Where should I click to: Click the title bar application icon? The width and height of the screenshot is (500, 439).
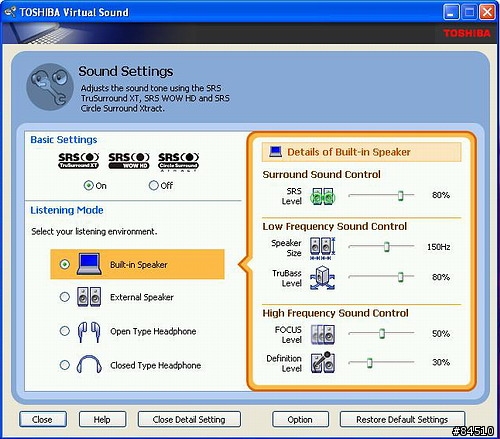[10, 12]
